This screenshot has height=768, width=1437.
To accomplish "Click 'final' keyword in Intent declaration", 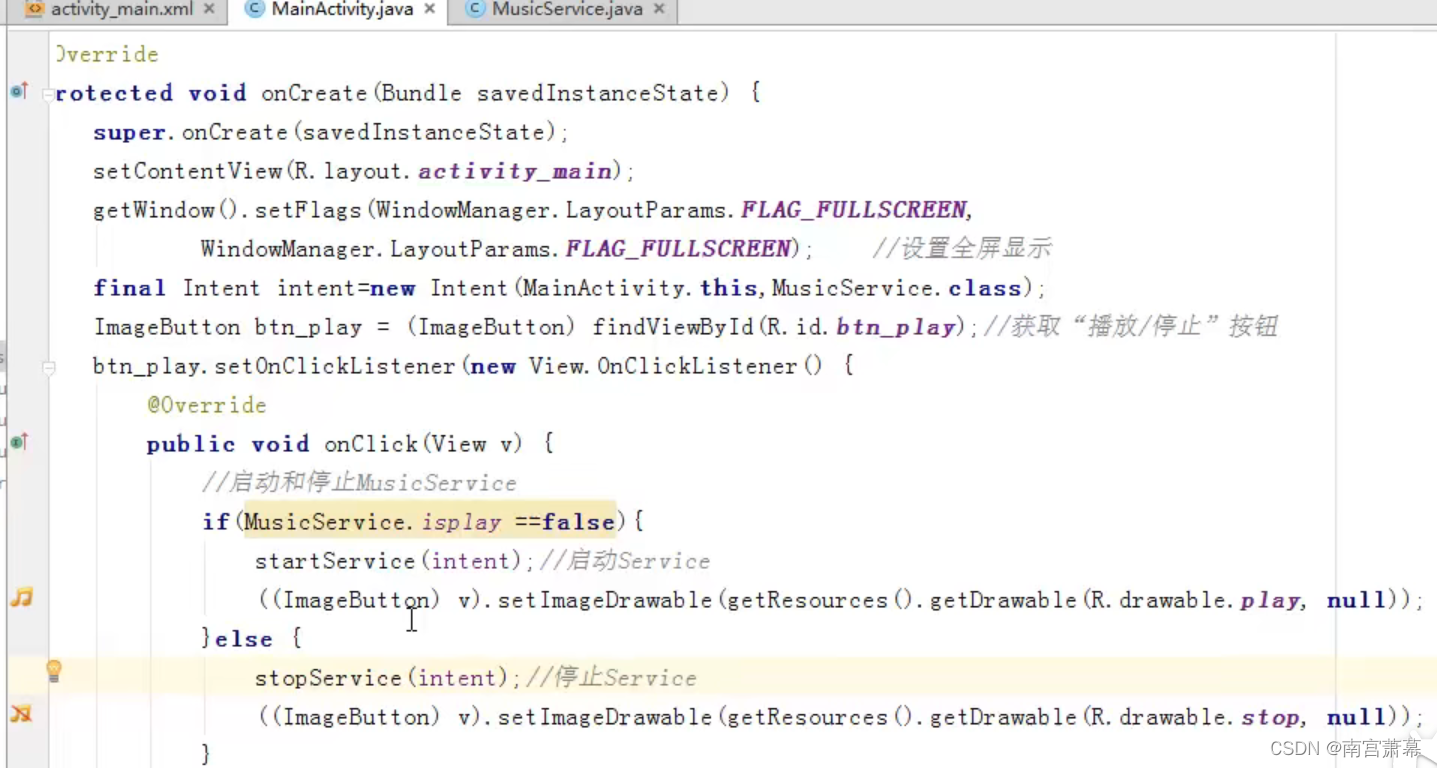I will [x=129, y=288].
